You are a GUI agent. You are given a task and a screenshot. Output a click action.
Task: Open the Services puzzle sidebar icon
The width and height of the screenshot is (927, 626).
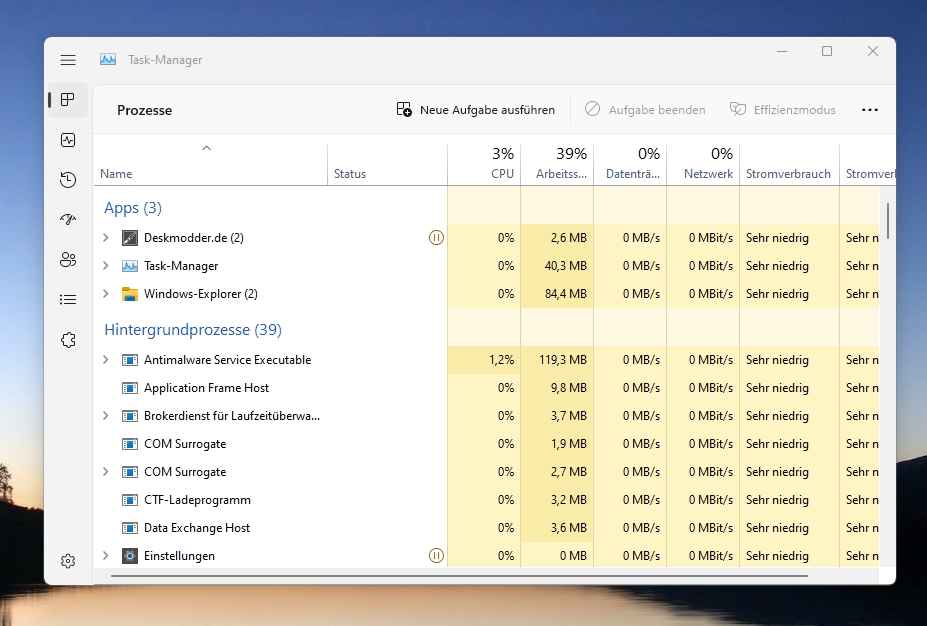pos(68,340)
